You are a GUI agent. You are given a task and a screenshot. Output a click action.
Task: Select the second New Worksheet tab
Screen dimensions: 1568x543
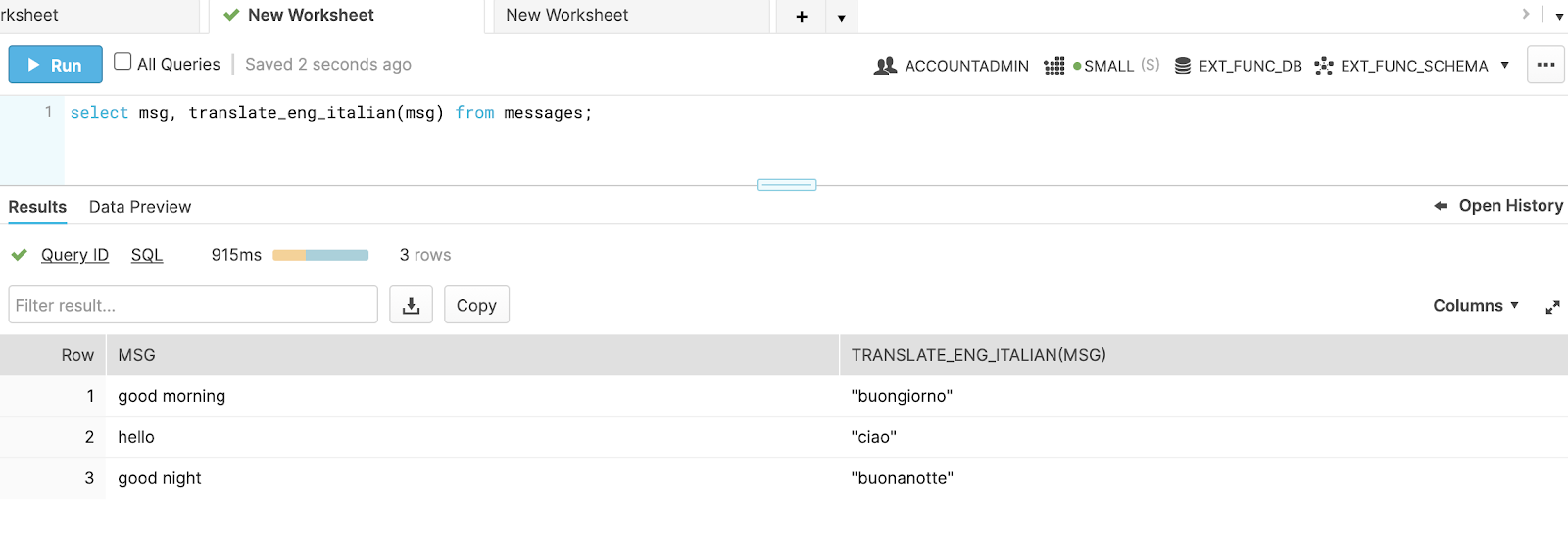pos(567,16)
